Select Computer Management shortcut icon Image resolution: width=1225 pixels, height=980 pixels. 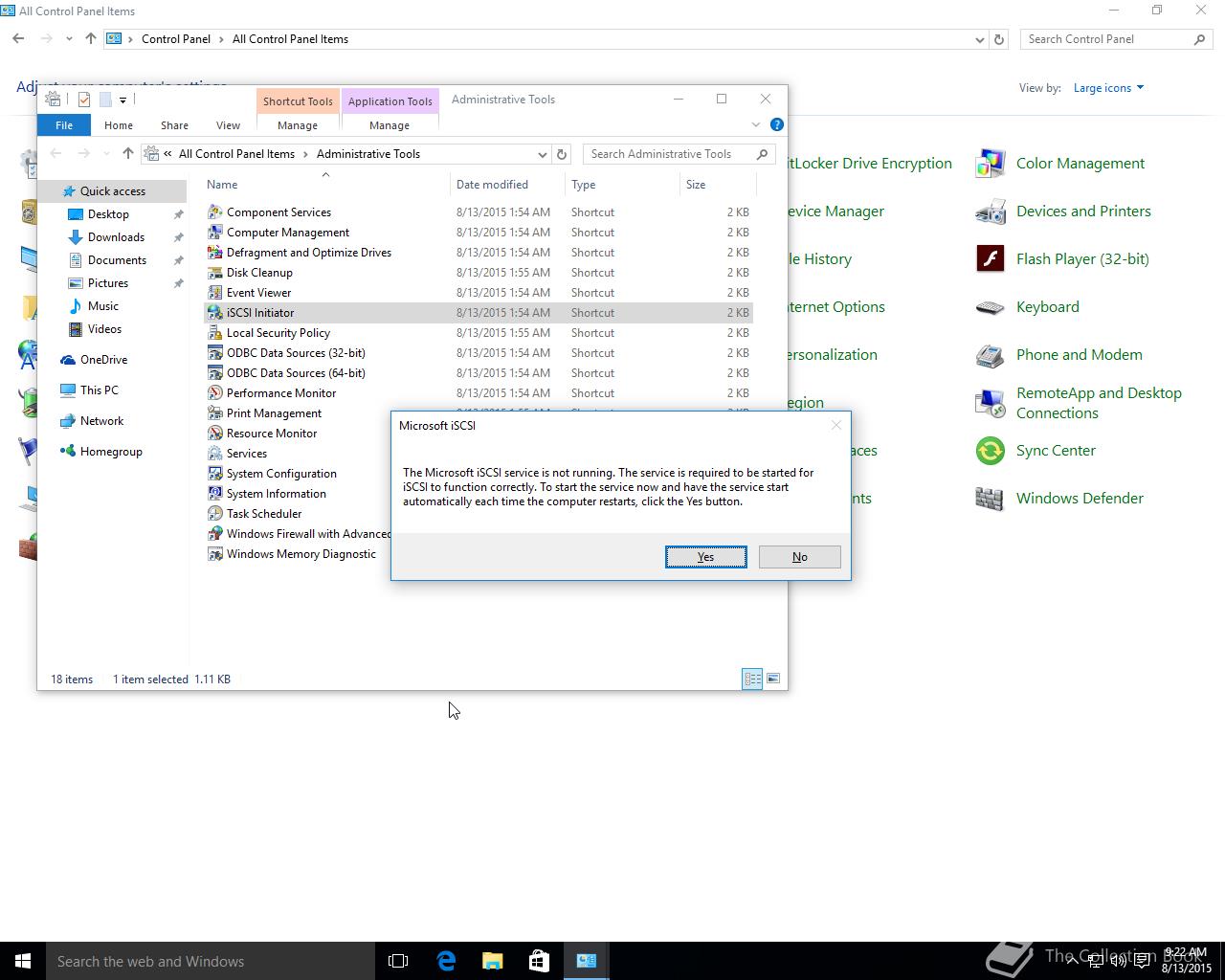pos(215,233)
